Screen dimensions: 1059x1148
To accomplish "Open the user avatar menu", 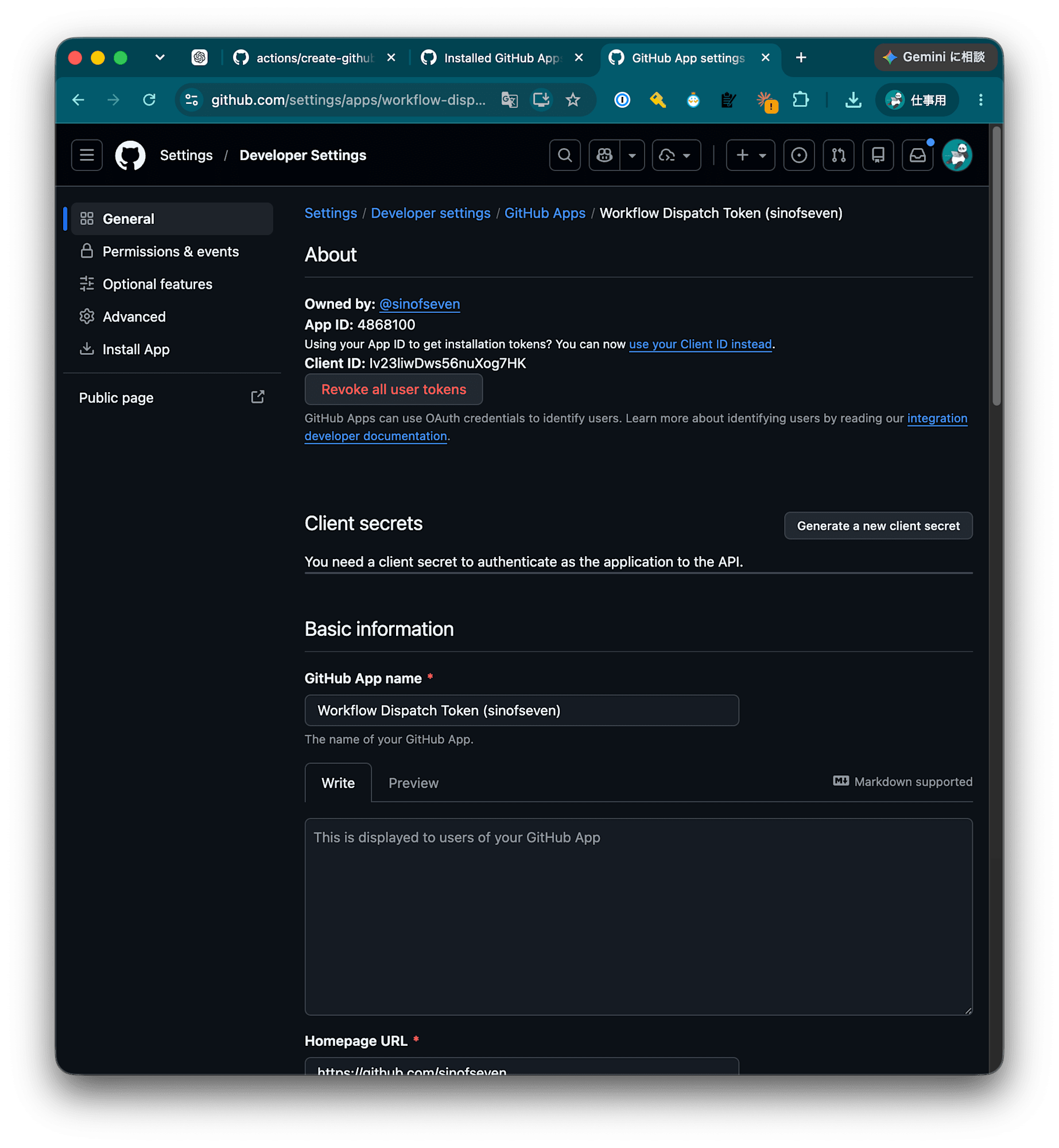I will (956, 155).
